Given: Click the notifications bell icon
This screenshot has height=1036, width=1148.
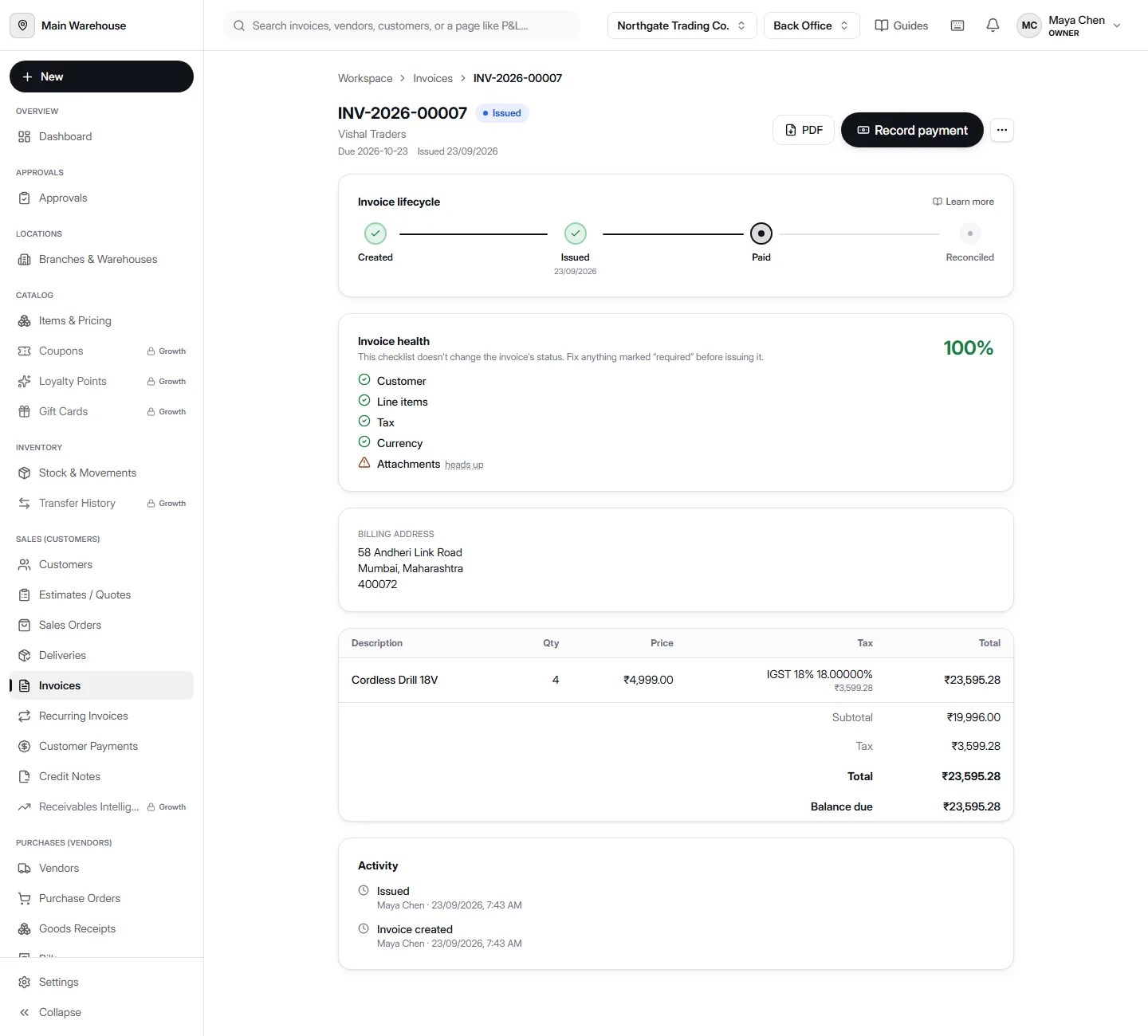Looking at the screenshot, I should pyautogui.click(x=993, y=26).
